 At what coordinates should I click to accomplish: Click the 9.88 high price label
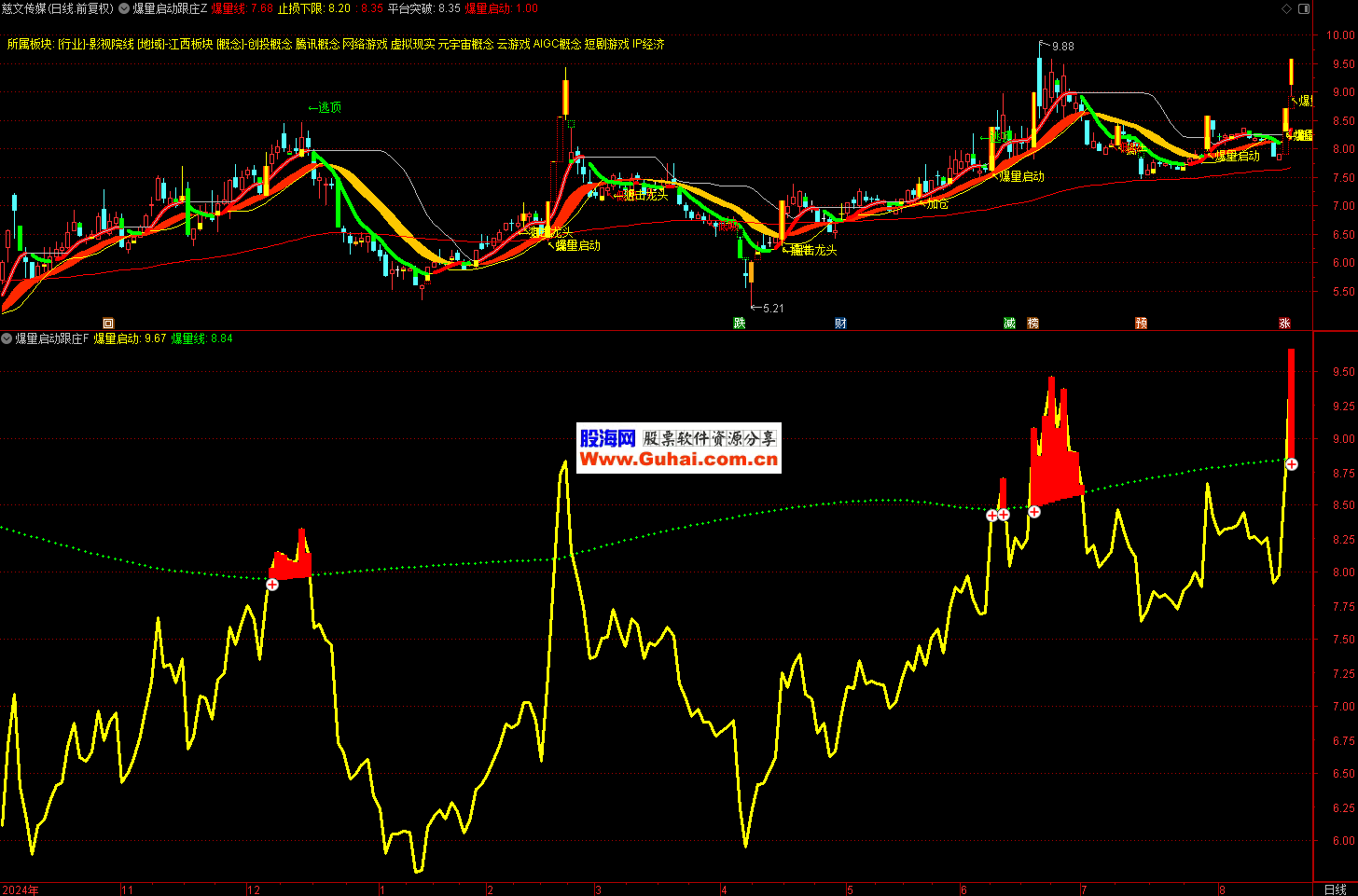[x=1062, y=46]
